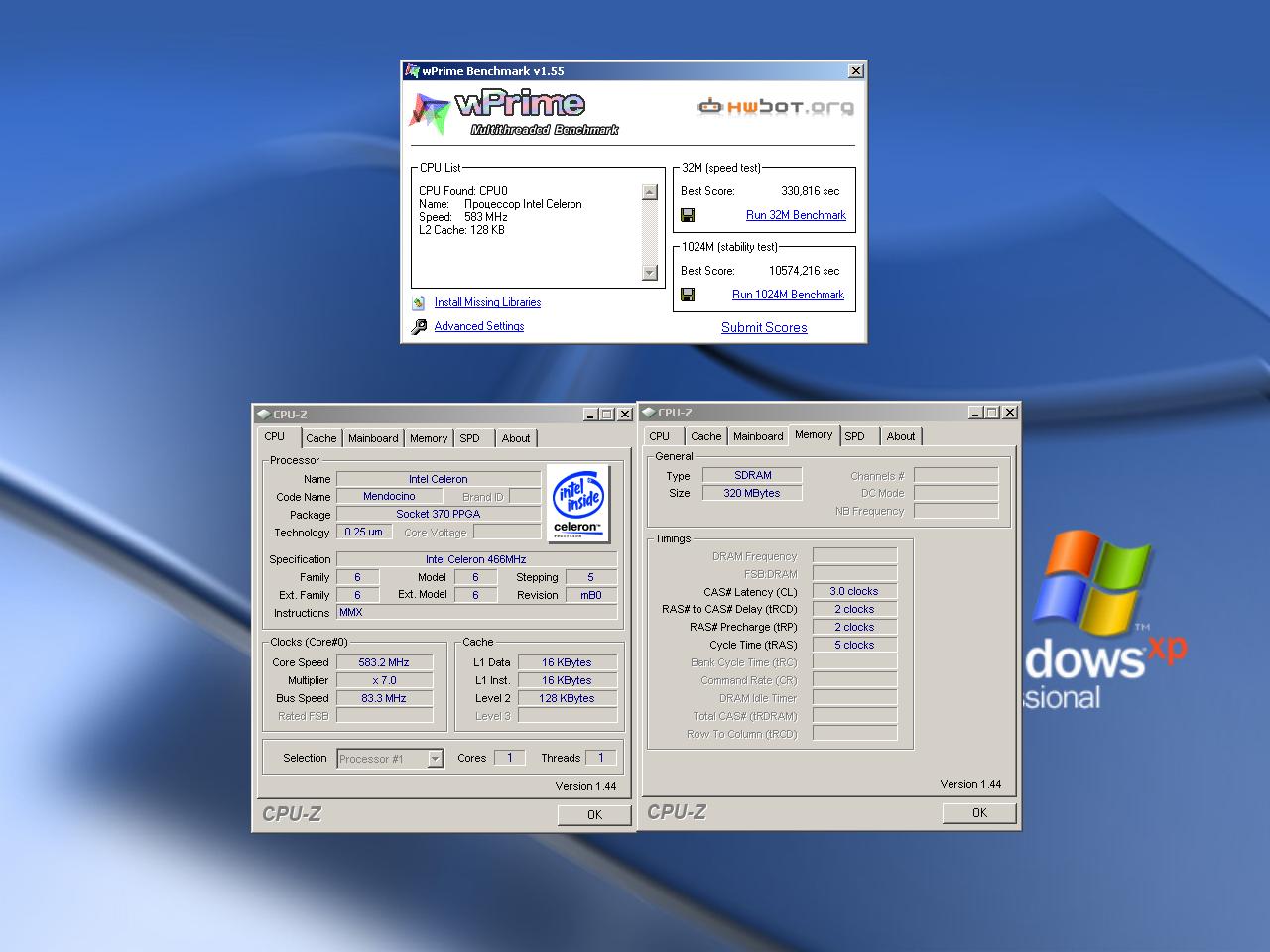Click the wPrime logo graphic
The height and width of the screenshot is (952, 1270).
(513, 112)
